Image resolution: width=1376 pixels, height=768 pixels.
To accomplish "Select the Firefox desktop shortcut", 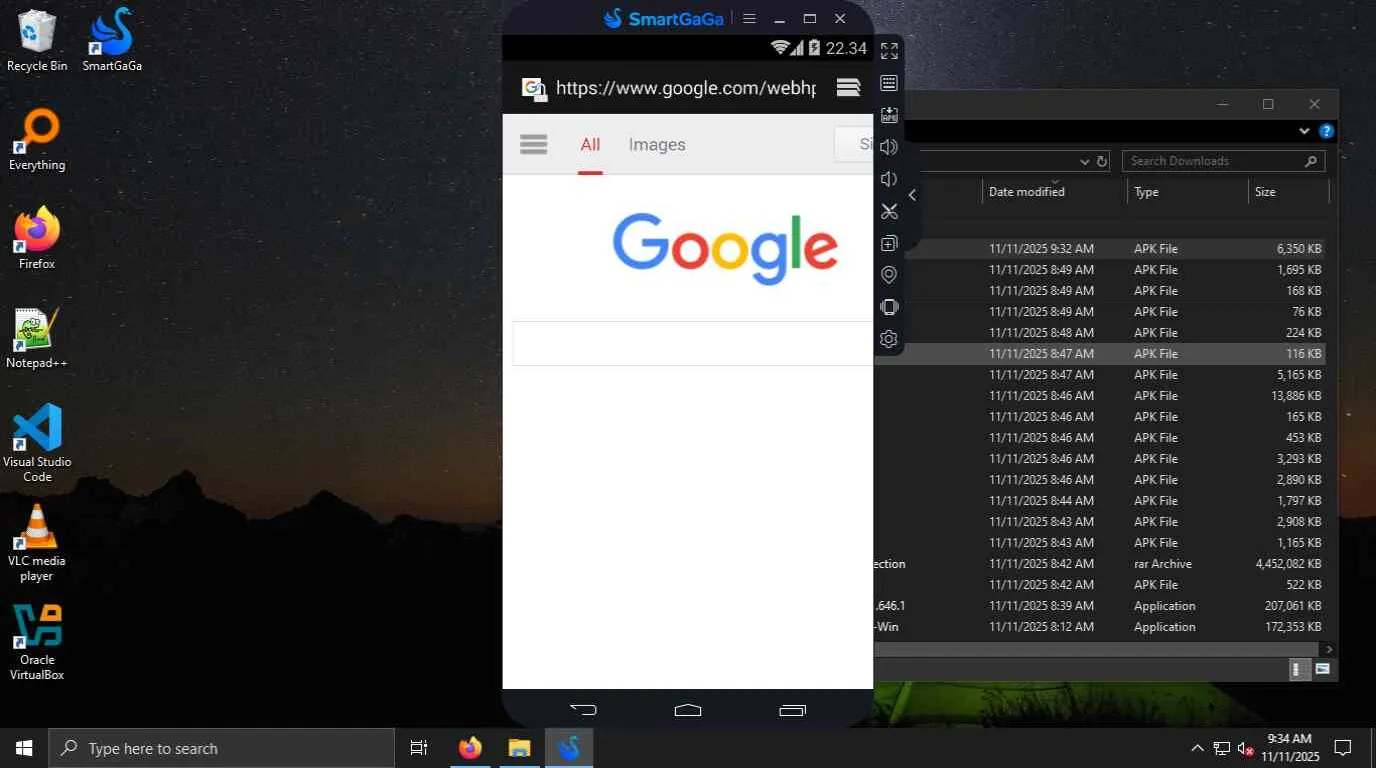I will 37,239.
